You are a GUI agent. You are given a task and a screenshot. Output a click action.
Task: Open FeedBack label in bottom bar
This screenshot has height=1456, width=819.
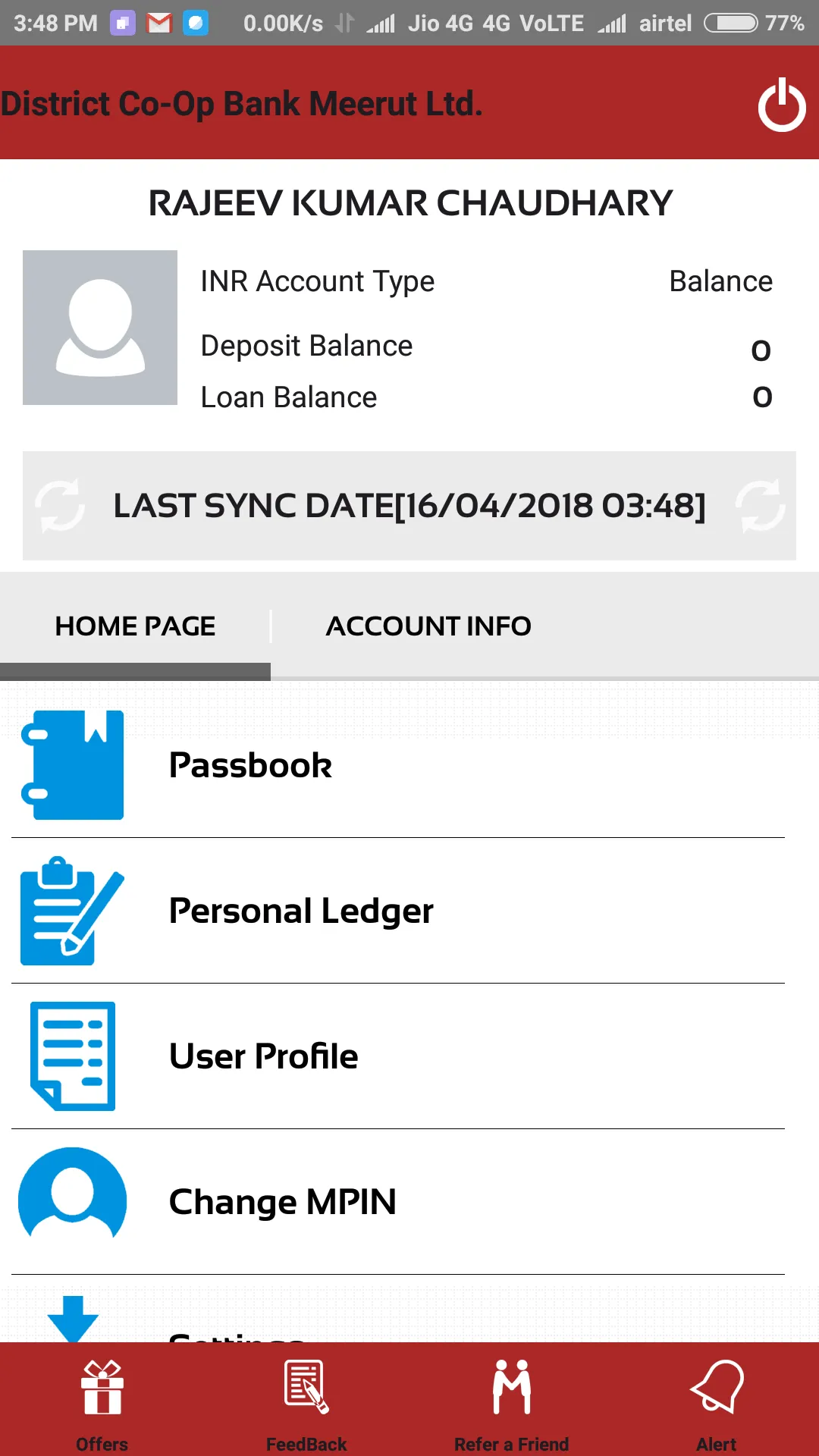point(306,1444)
